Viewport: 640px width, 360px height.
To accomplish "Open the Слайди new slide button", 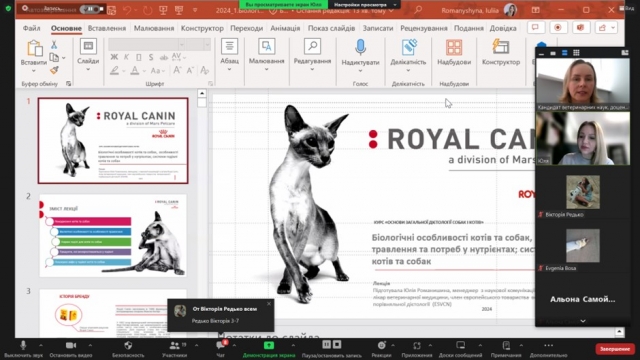I will tap(88, 47).
